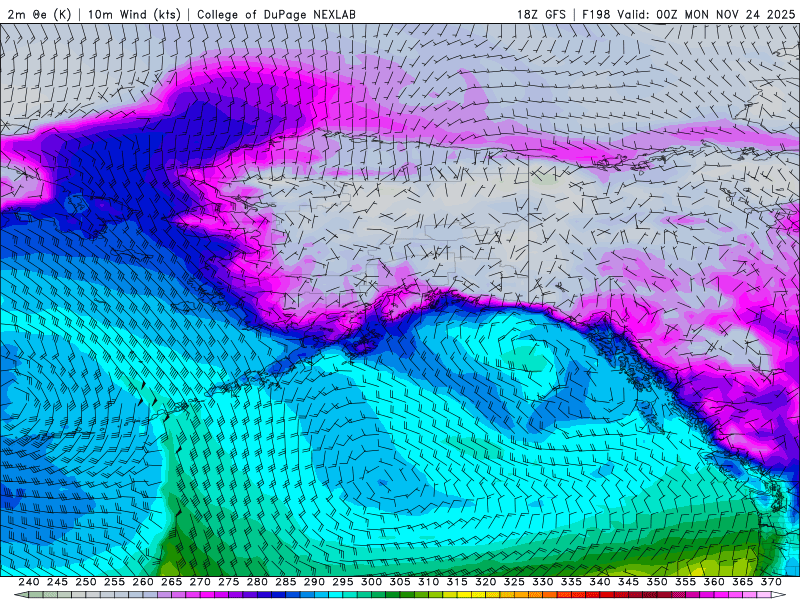Click the "2m θe (K)" title label

(x=39, y=14)
